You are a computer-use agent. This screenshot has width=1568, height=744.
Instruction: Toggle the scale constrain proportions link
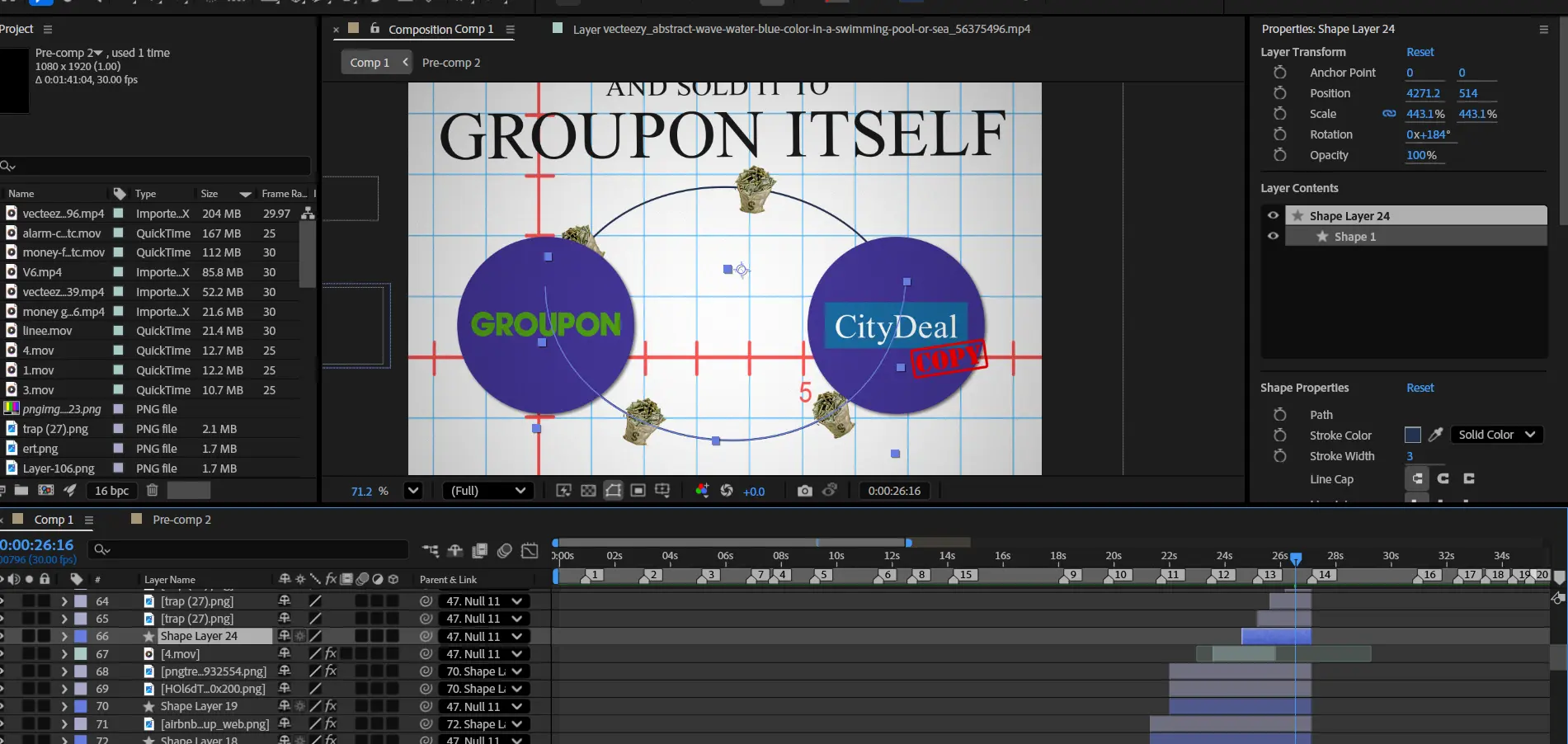(1389, 114)
